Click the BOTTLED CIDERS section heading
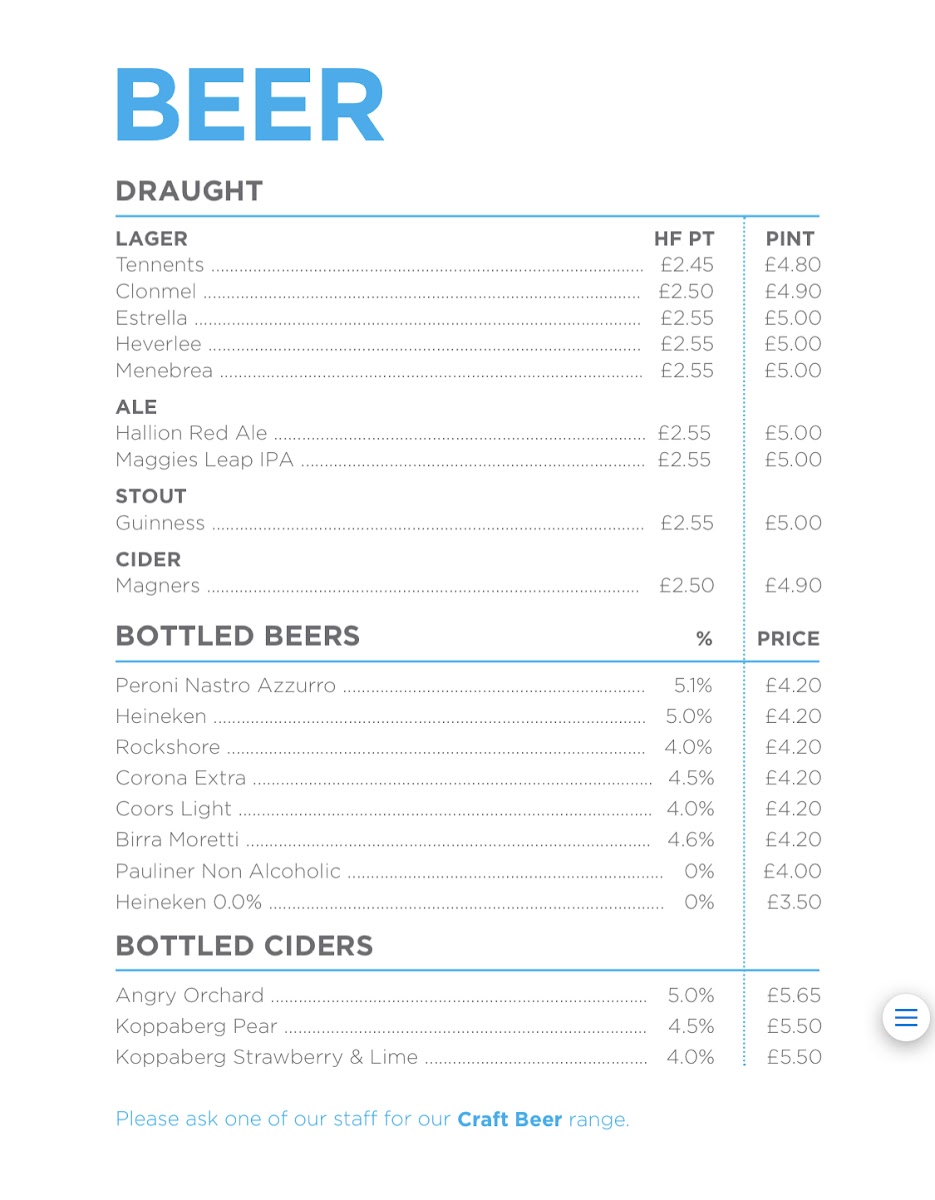The height and width of the screenshot is (1200, 935). click(244, 946)
